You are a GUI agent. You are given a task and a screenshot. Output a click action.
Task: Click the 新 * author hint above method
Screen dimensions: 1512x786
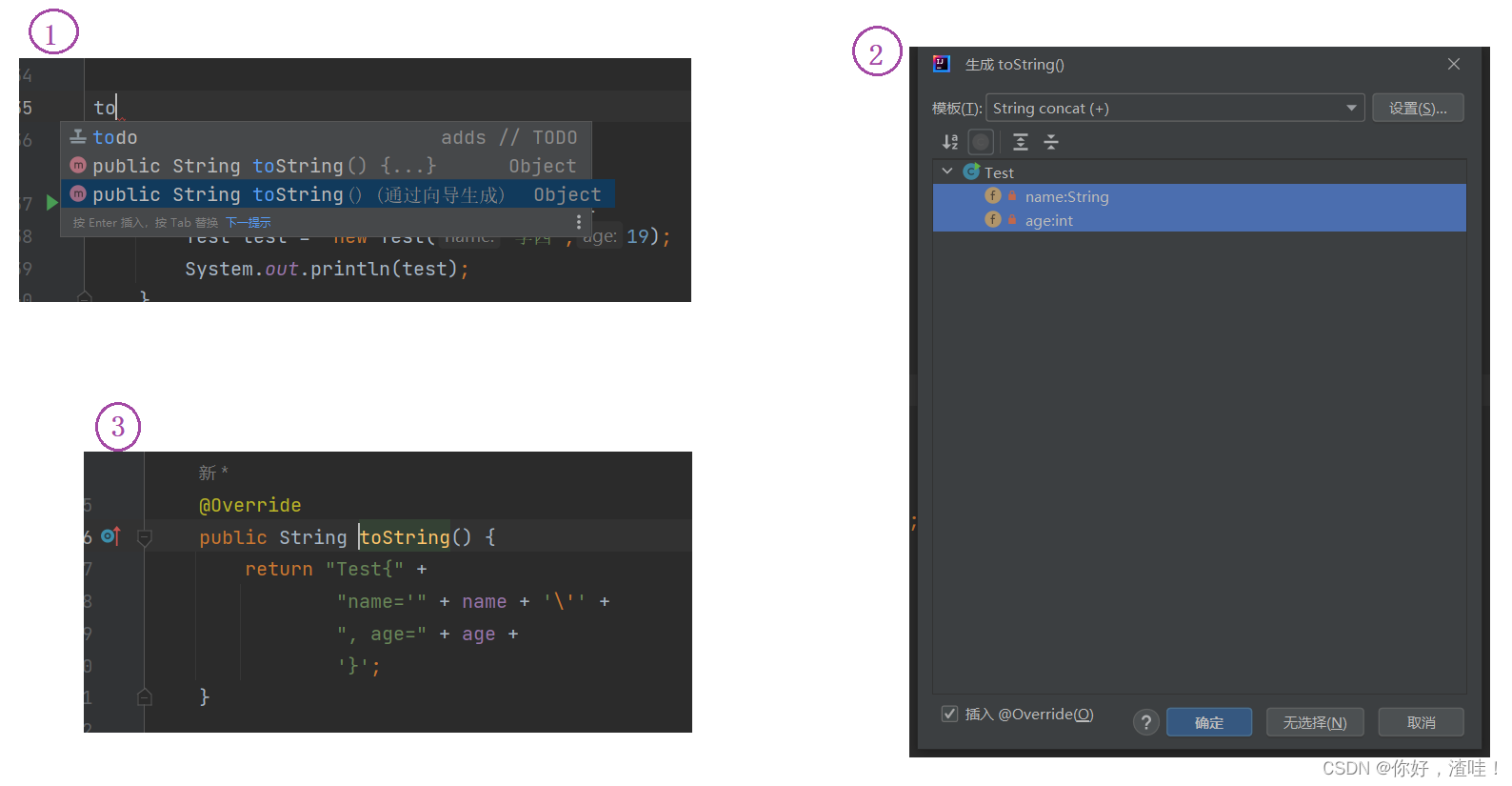coord(213,473)
